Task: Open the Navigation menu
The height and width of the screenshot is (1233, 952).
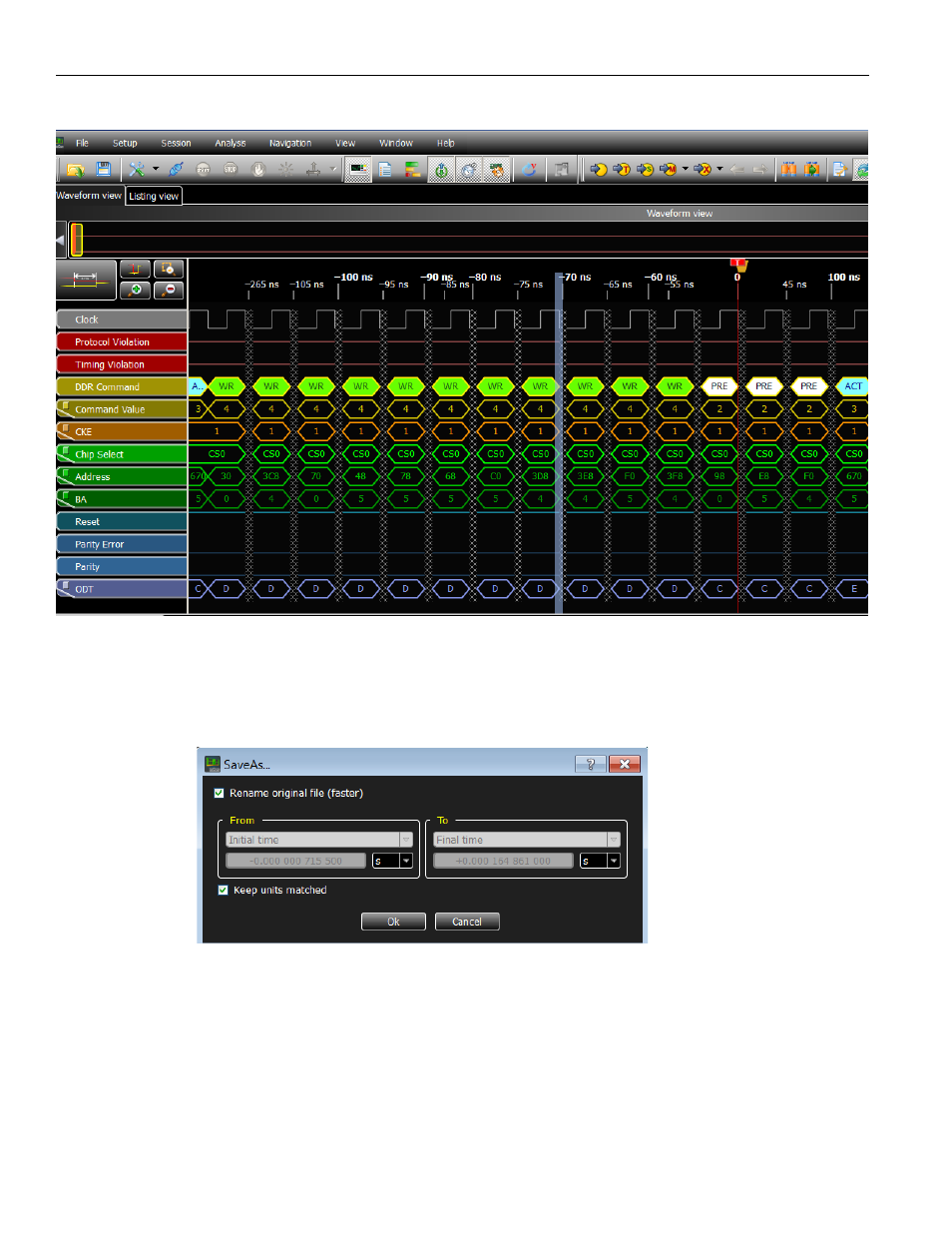Action: pos(290,143)
